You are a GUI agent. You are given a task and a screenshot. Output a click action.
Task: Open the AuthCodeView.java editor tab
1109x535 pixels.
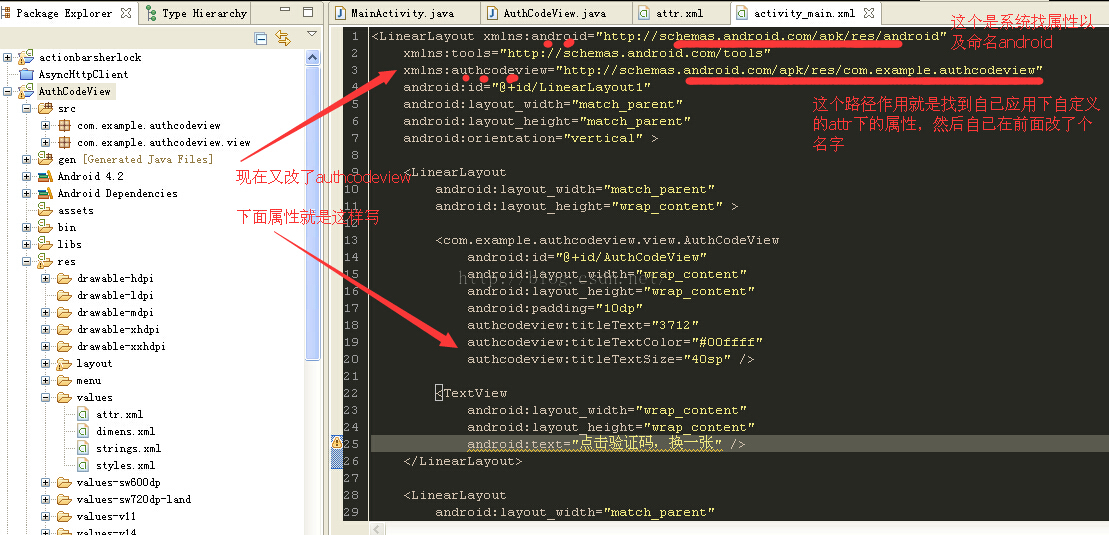tap(554, 13)
